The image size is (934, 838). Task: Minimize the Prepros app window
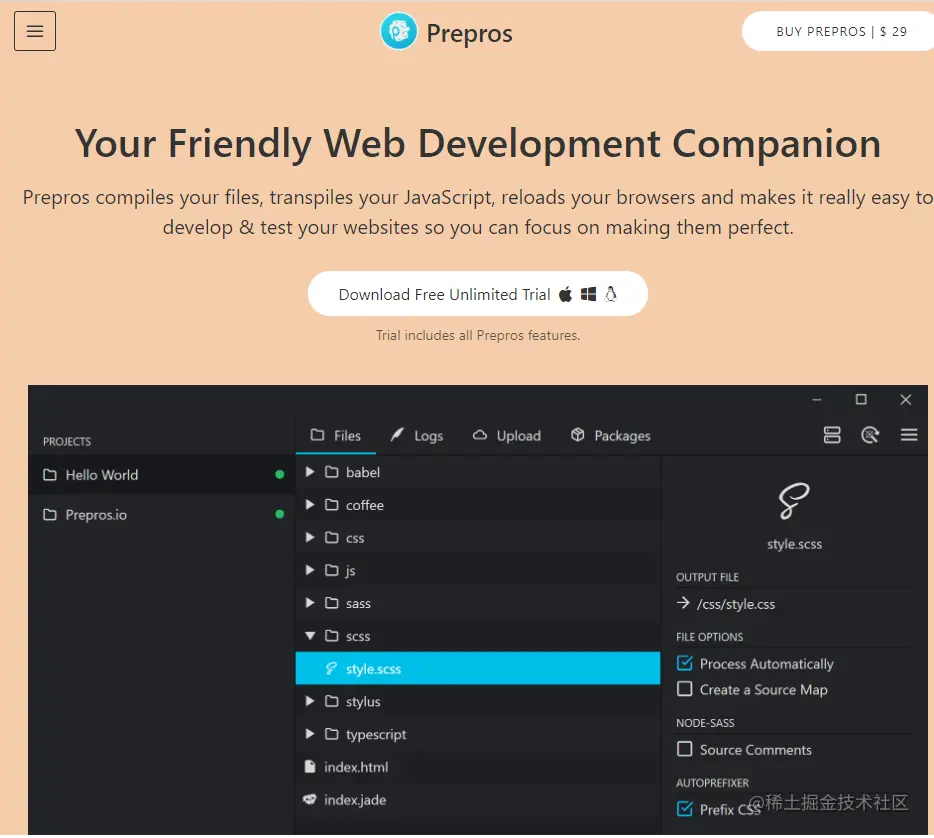pos(817,400)
